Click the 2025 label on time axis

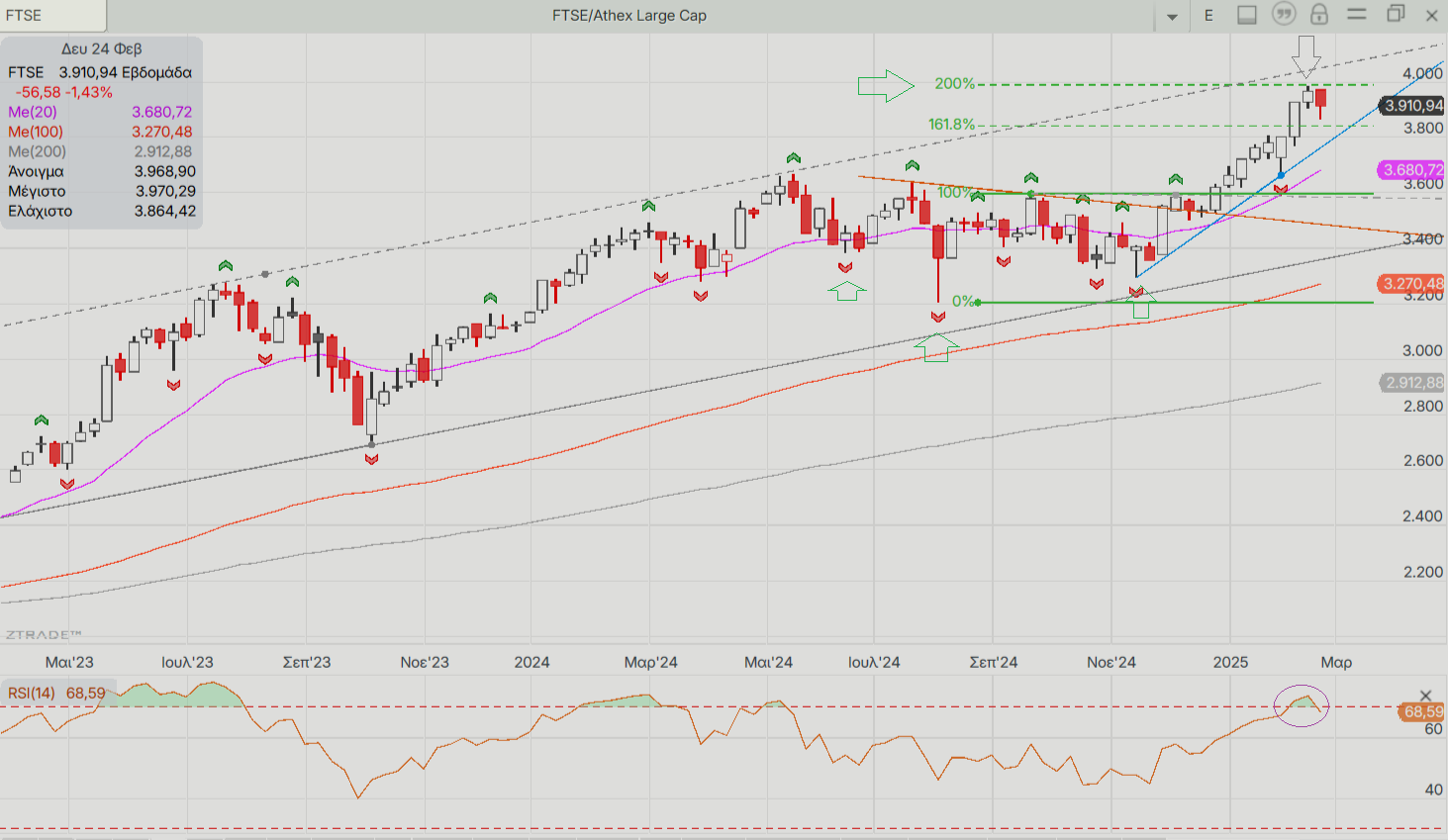[x=1230, y=662]
